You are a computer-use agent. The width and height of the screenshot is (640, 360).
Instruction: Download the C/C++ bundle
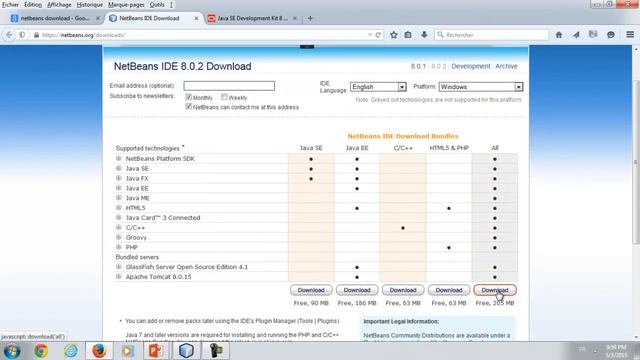(403, 290)
